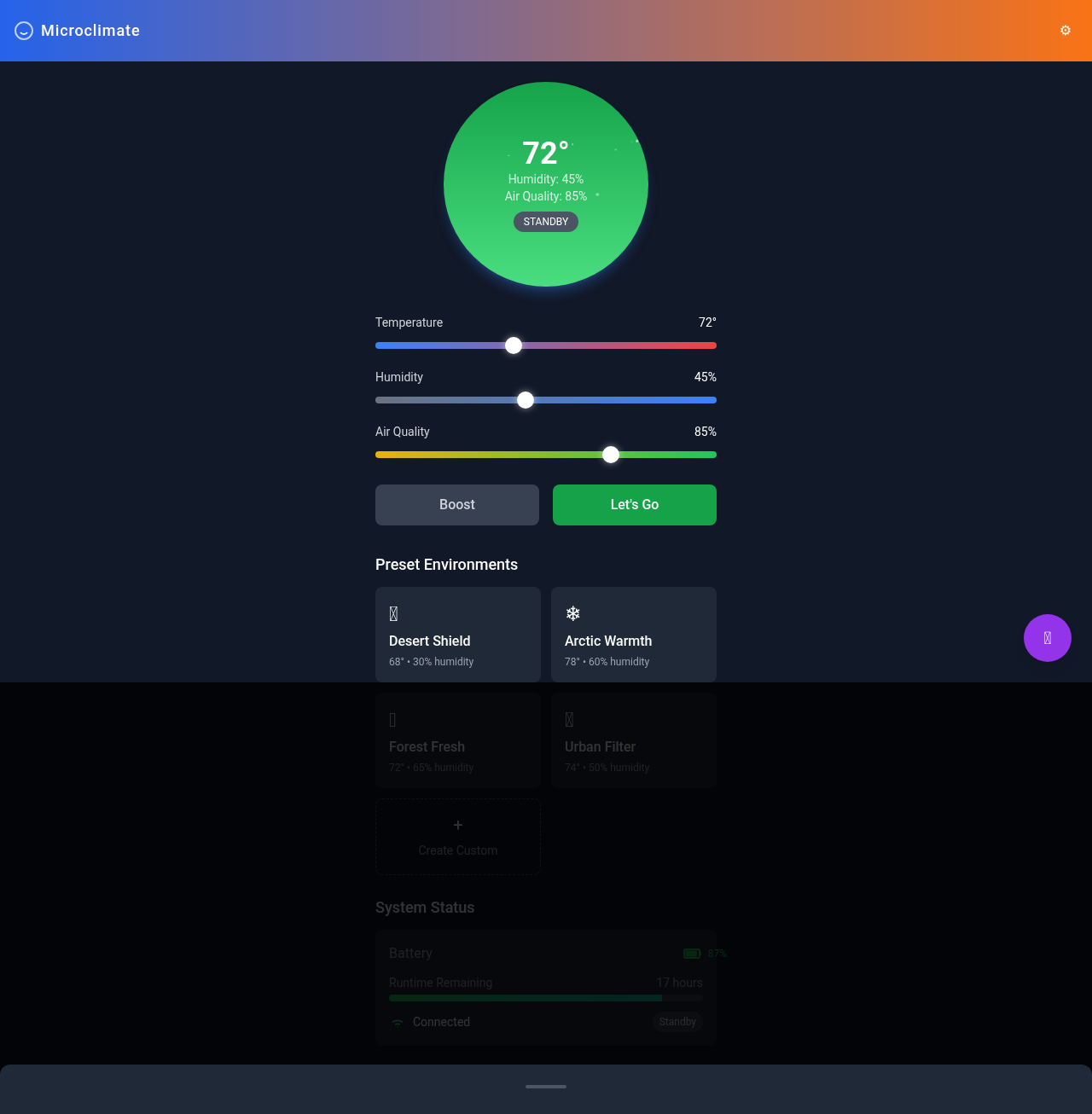Click the Create Custom card

(457, 837)
